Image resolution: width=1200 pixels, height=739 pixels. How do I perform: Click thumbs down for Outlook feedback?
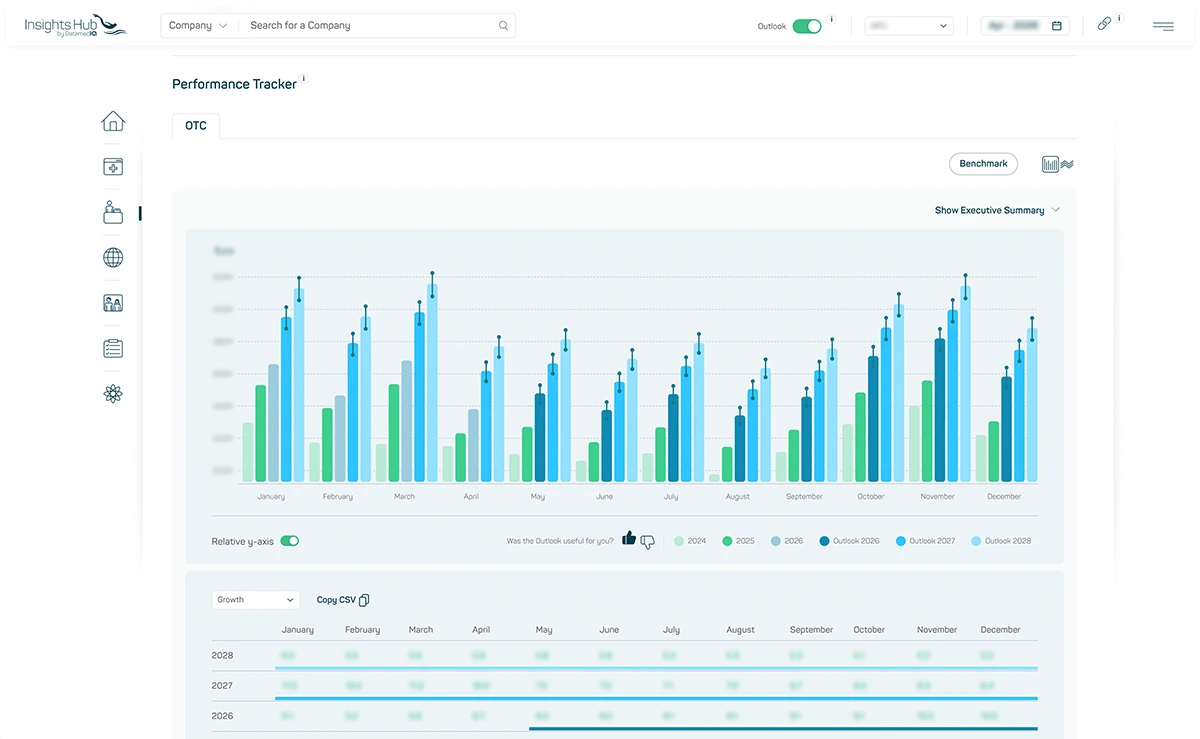pyautogui.click(x=647, y=542)
